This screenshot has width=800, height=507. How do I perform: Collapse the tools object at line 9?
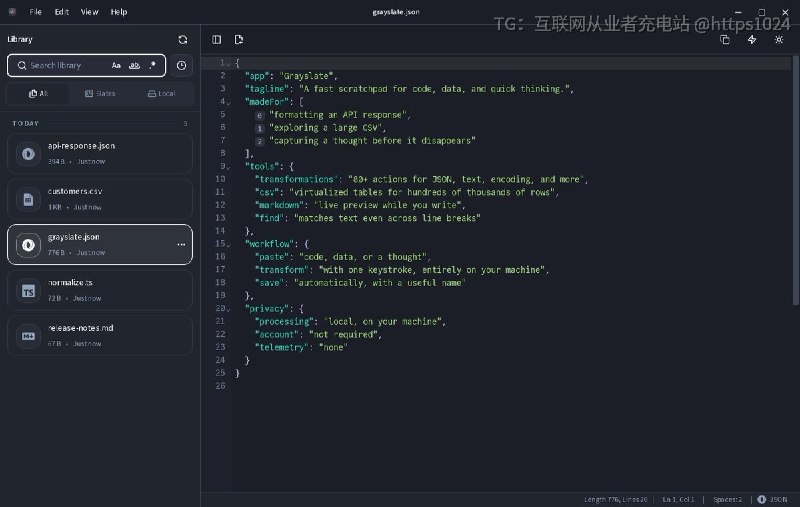pos(229,167)
